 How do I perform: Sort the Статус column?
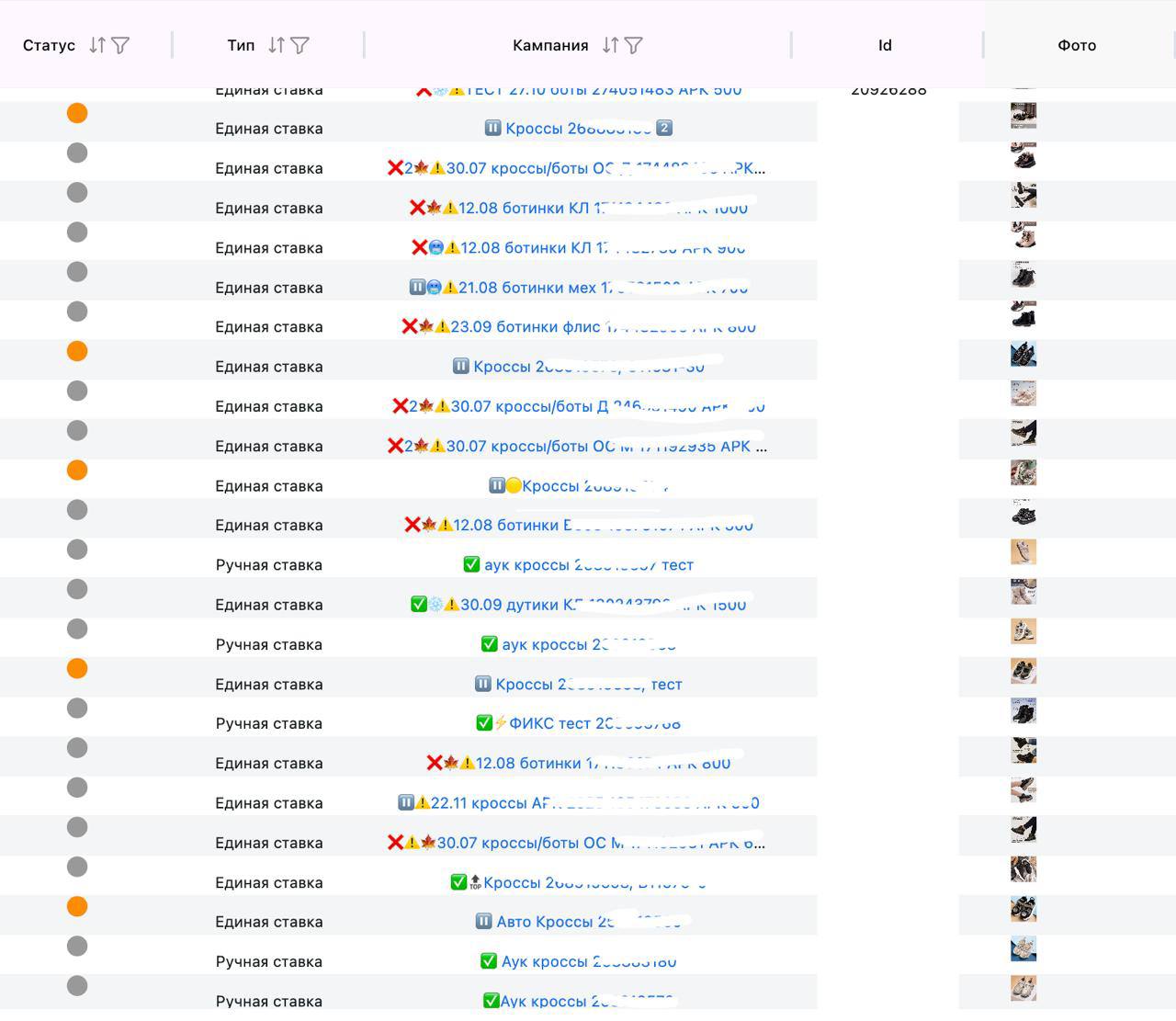(97, 45)
